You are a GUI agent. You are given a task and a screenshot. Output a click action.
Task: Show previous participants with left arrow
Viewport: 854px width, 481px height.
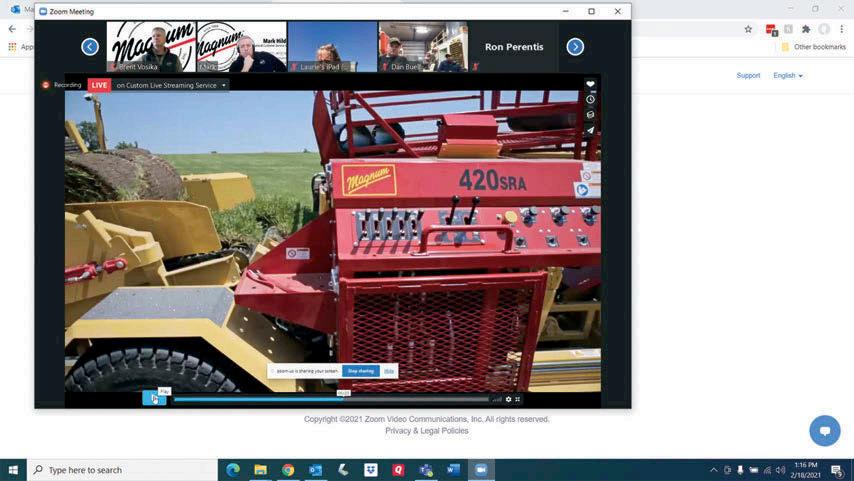pyautogui.click(x=90, y=47)
